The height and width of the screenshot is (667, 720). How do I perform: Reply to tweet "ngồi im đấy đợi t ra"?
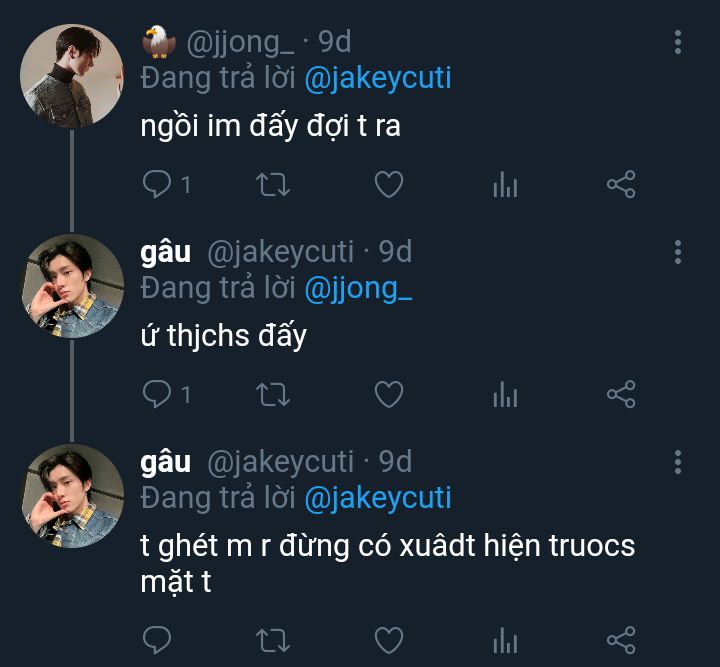pos(157,184)
